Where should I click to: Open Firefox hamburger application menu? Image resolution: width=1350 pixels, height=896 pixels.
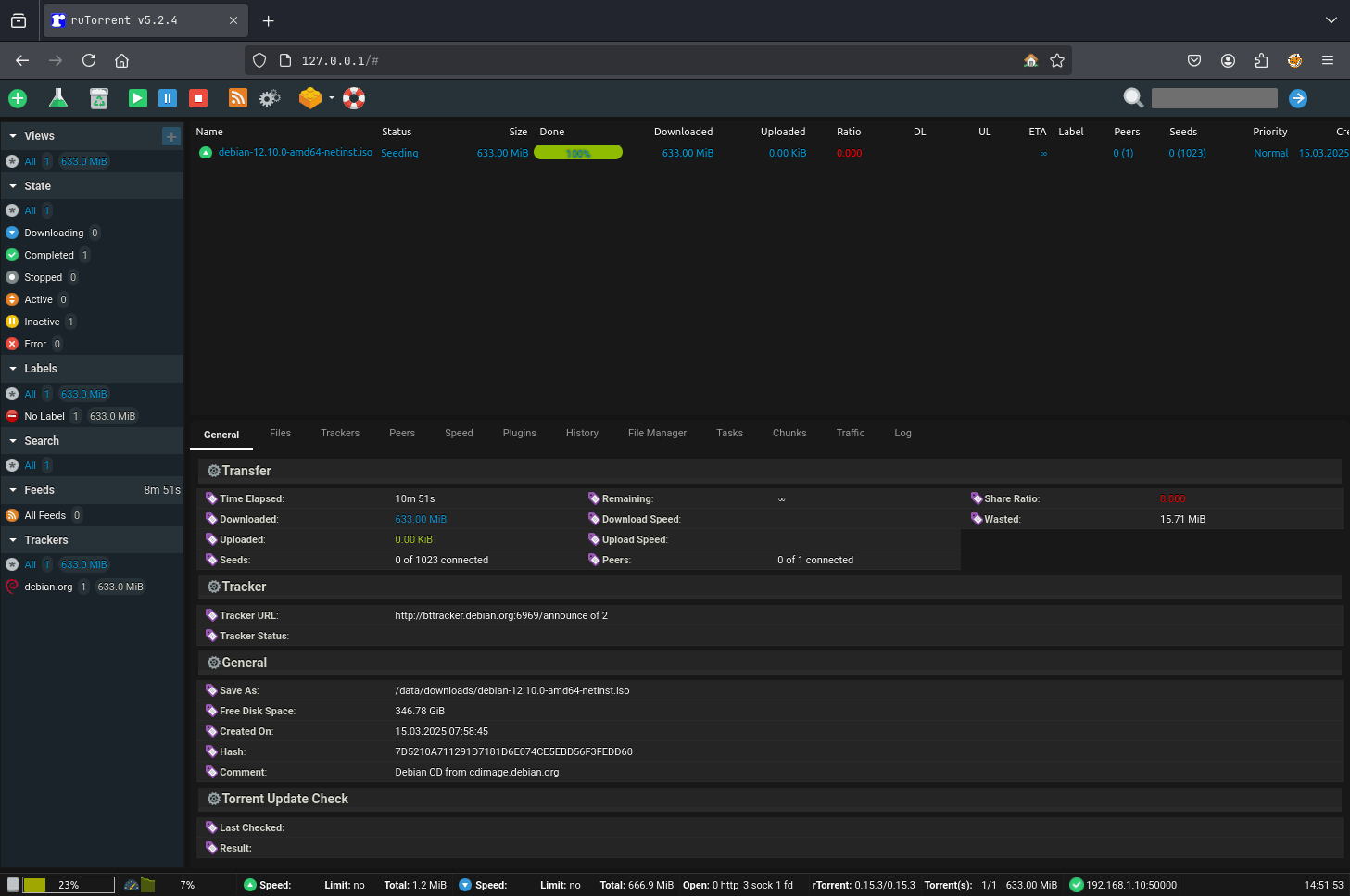(1328, 60)
